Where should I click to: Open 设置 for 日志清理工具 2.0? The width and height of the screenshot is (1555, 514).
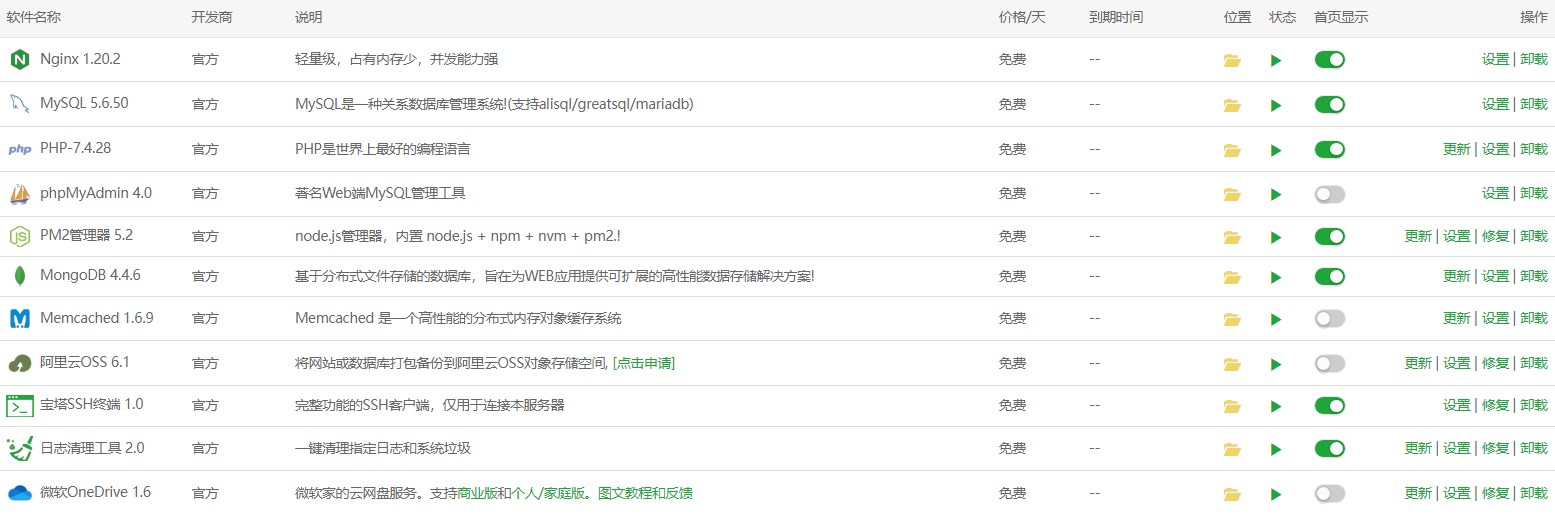click(1457, 448)
